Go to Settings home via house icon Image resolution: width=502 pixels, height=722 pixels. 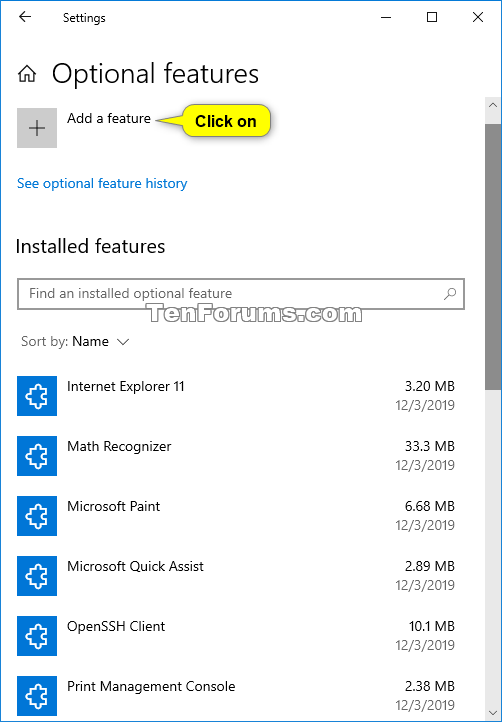tap(27, 74)
